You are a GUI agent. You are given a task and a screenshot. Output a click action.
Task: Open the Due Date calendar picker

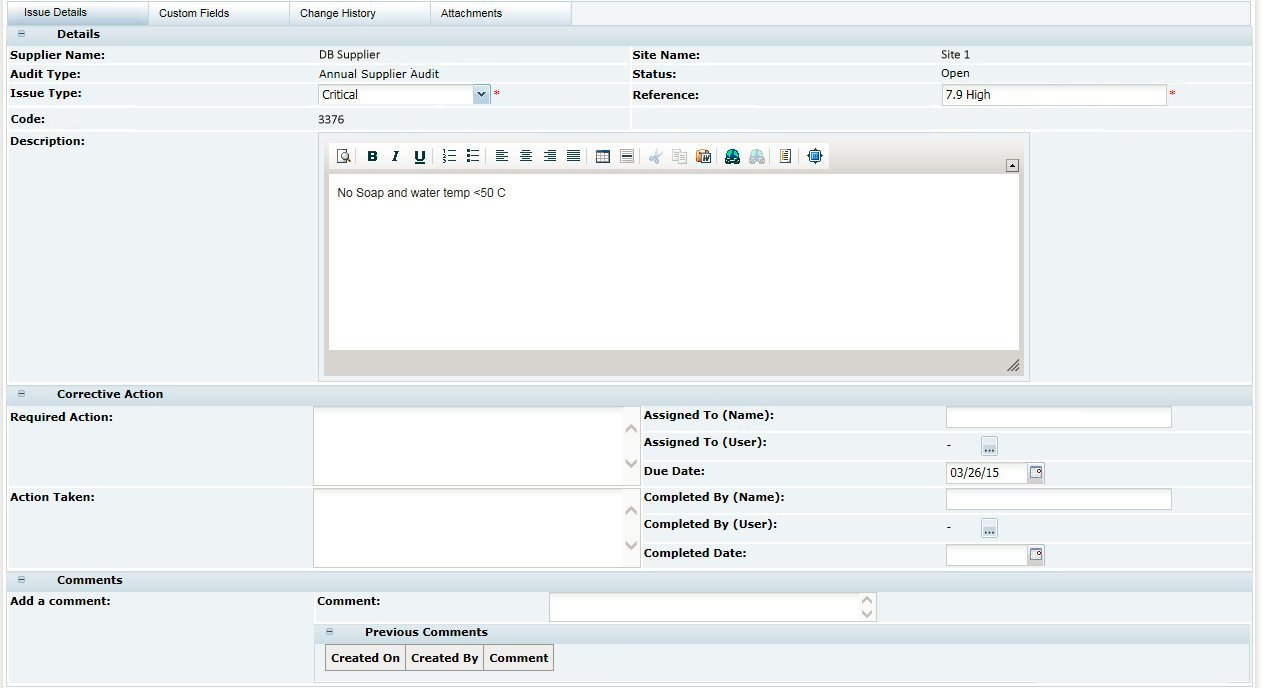(x=1038, y=472)
